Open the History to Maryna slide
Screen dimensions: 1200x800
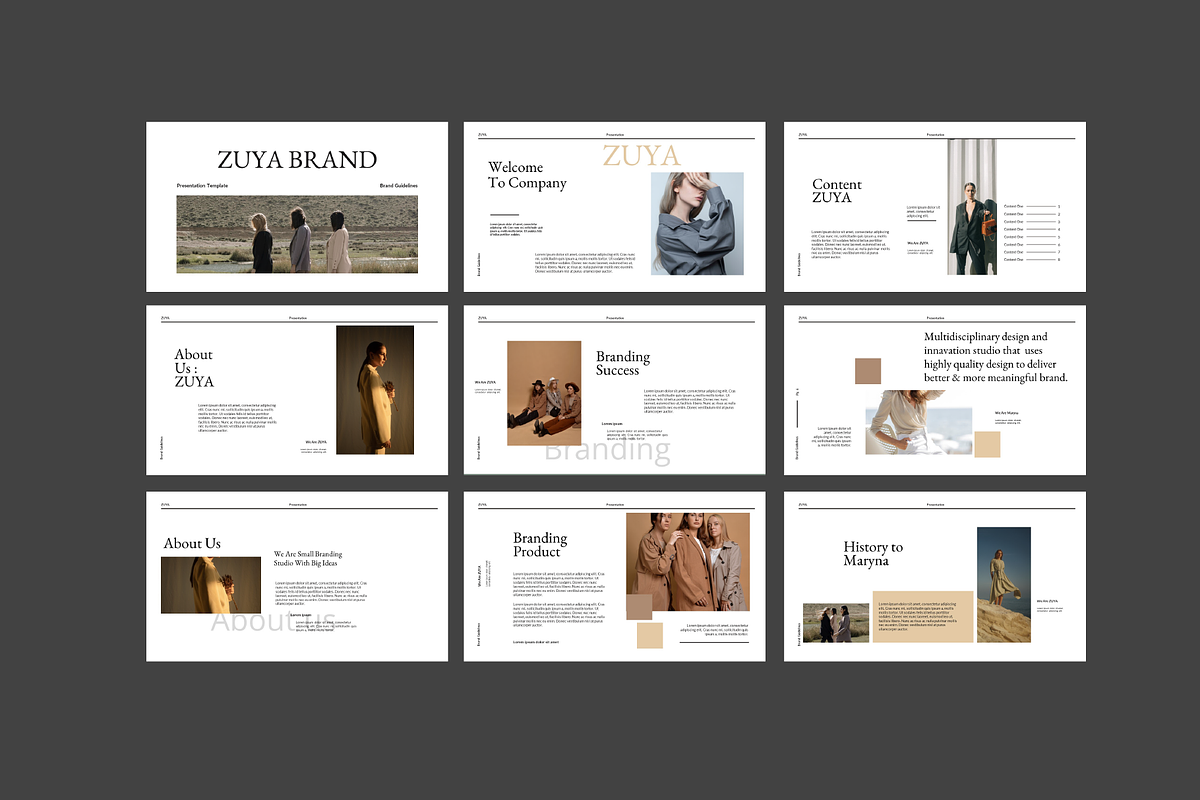[x=935, y=576]
